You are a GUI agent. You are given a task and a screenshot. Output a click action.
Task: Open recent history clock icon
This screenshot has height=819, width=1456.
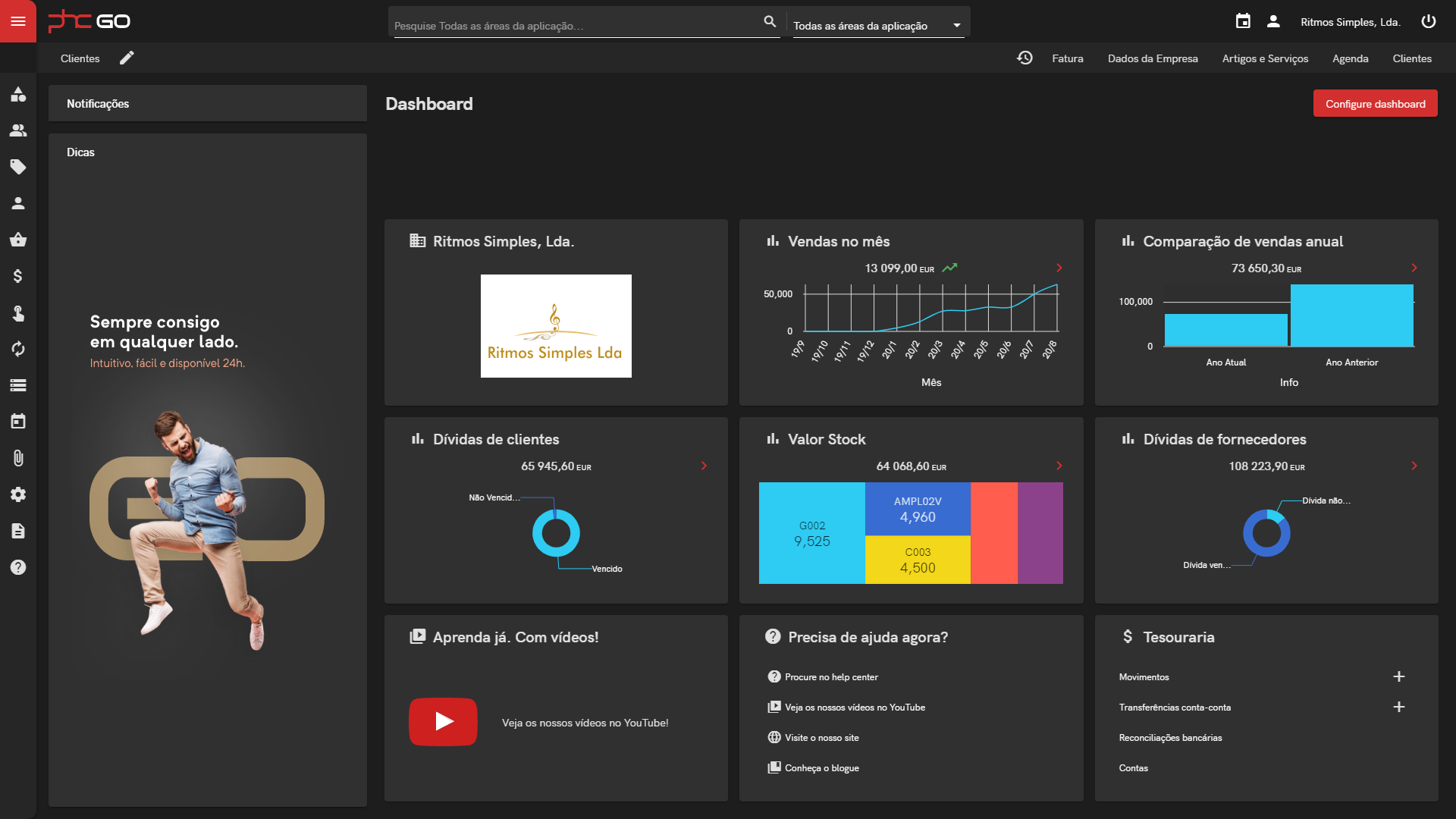pyautogui.click(x=1025, y=58)
